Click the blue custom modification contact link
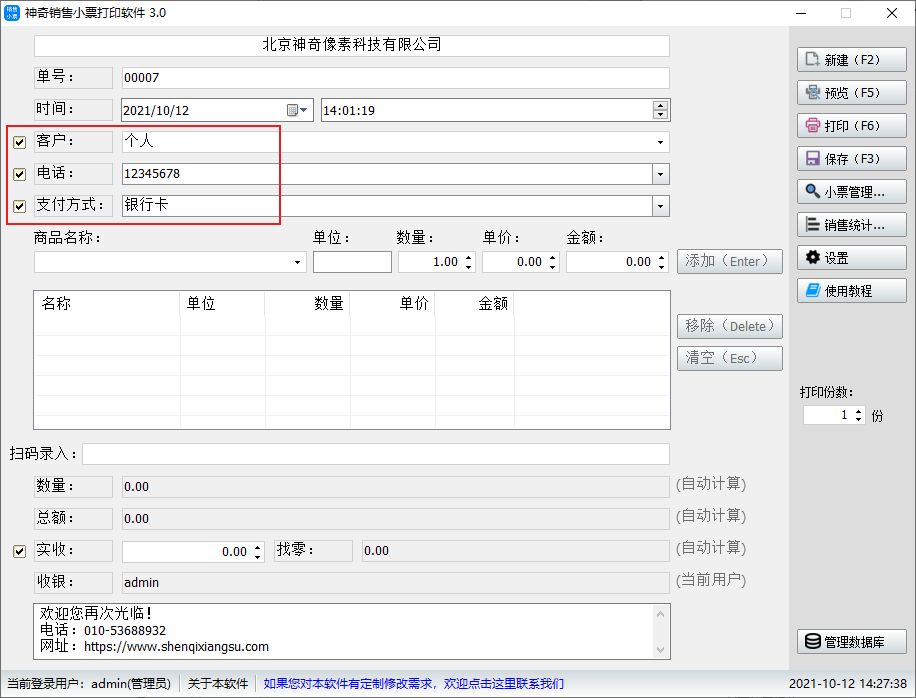This screenshot has height=698, width=916. 413,684
